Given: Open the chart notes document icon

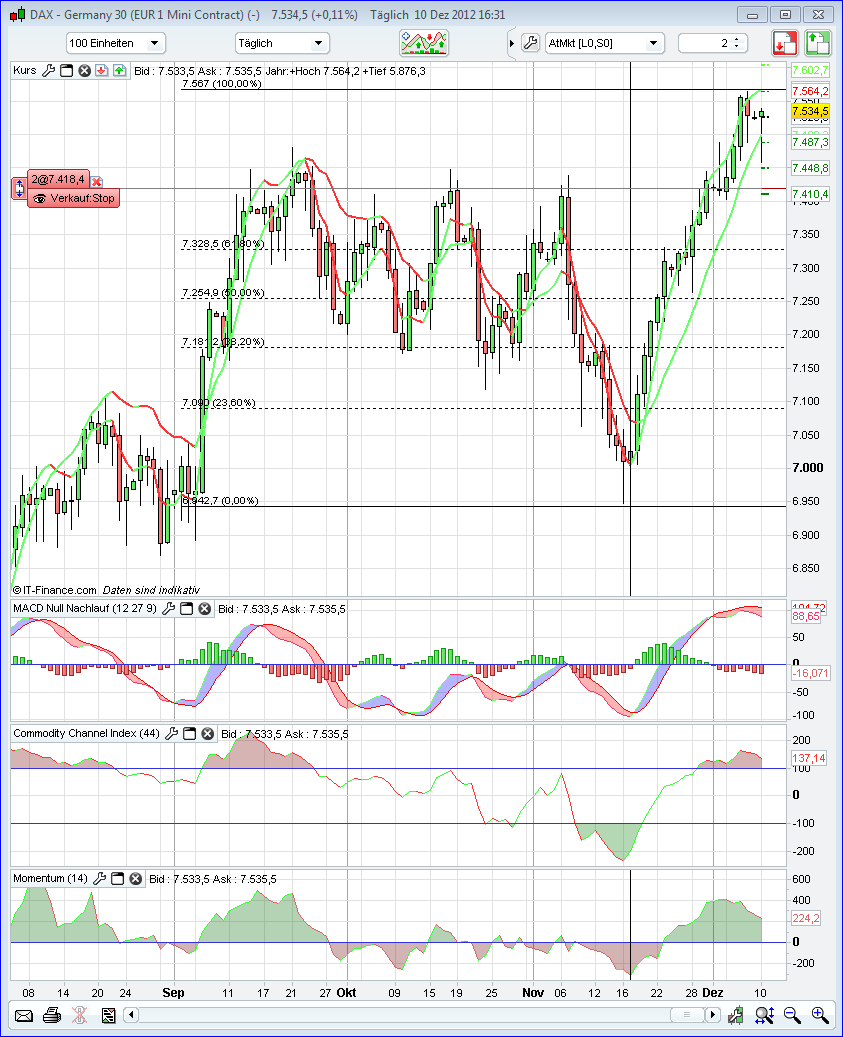Looking at the screenshot, I should click(x=108, y=1015).
